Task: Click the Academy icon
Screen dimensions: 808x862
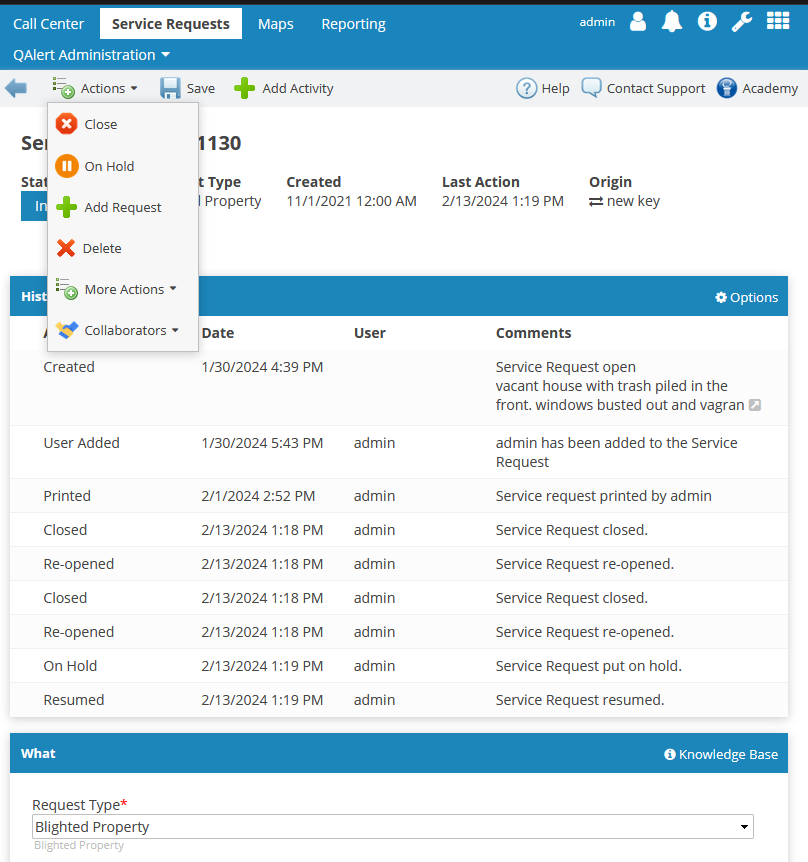Action: (727, 88)
